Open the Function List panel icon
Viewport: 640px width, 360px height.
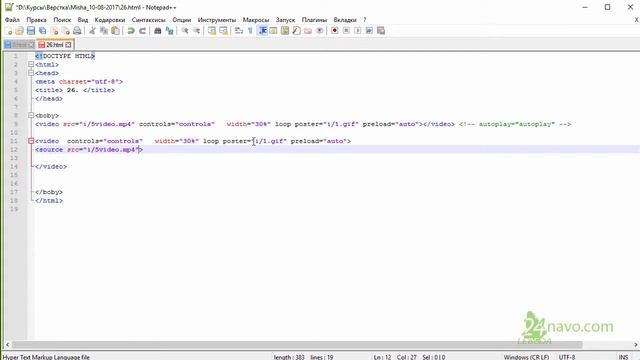pyautogui.click(x=296, y=31)
